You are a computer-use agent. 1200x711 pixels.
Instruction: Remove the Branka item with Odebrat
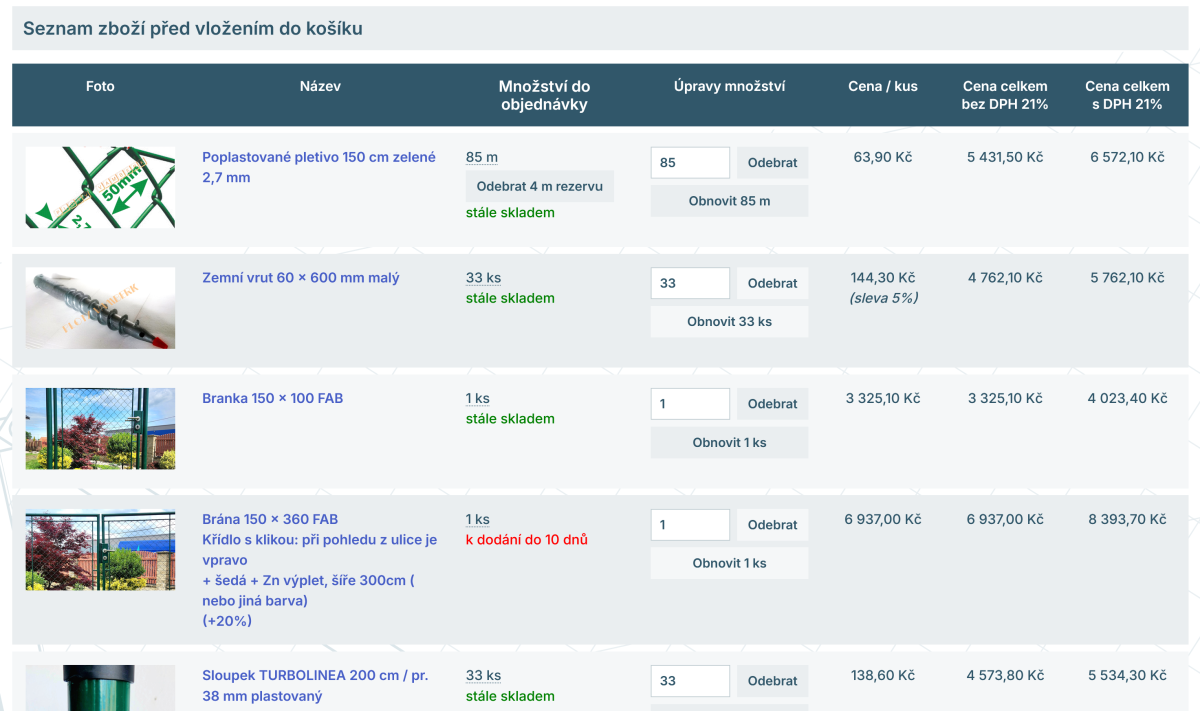click(x=772, y=404)
